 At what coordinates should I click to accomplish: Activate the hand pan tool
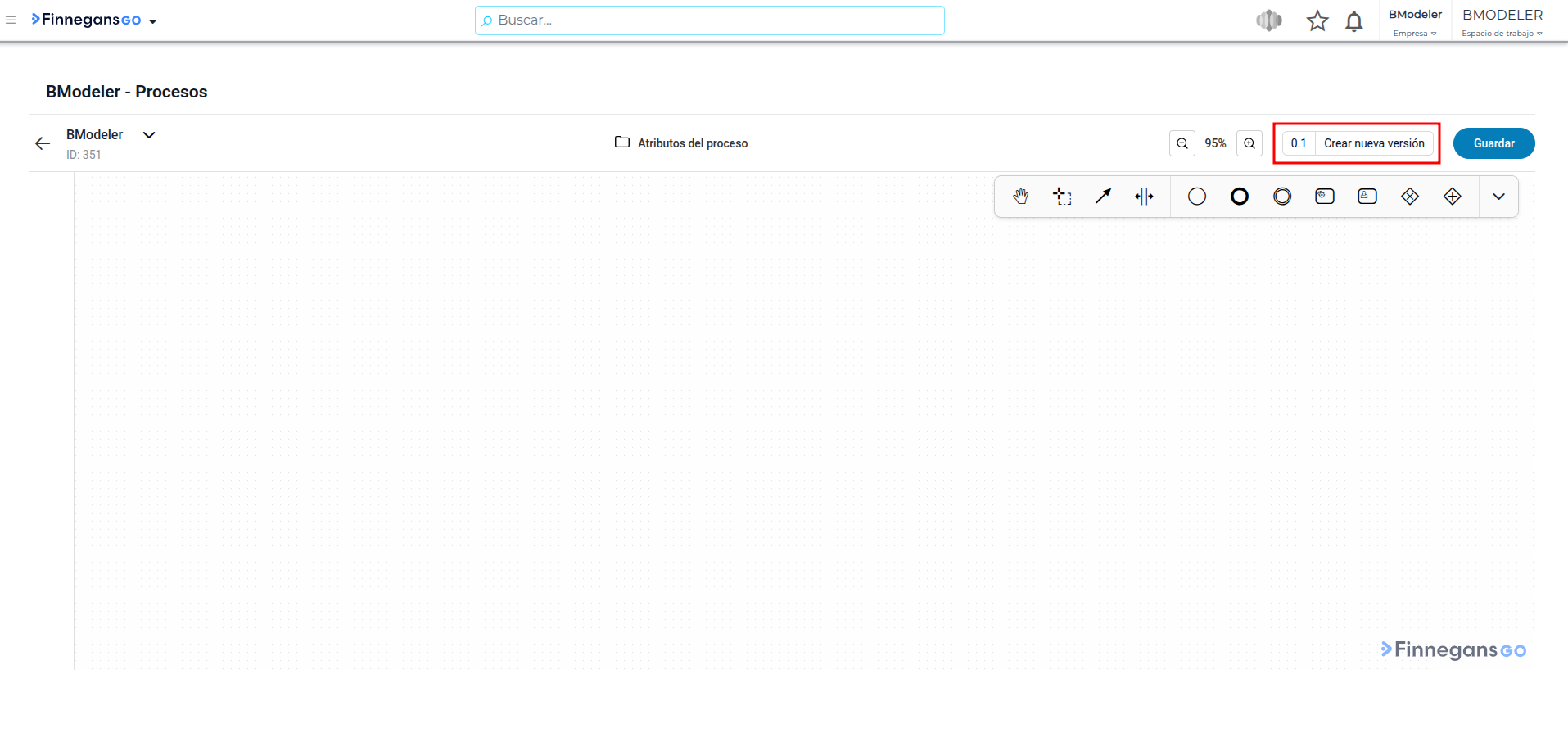pyautogui.click(x=1020, y=197)
